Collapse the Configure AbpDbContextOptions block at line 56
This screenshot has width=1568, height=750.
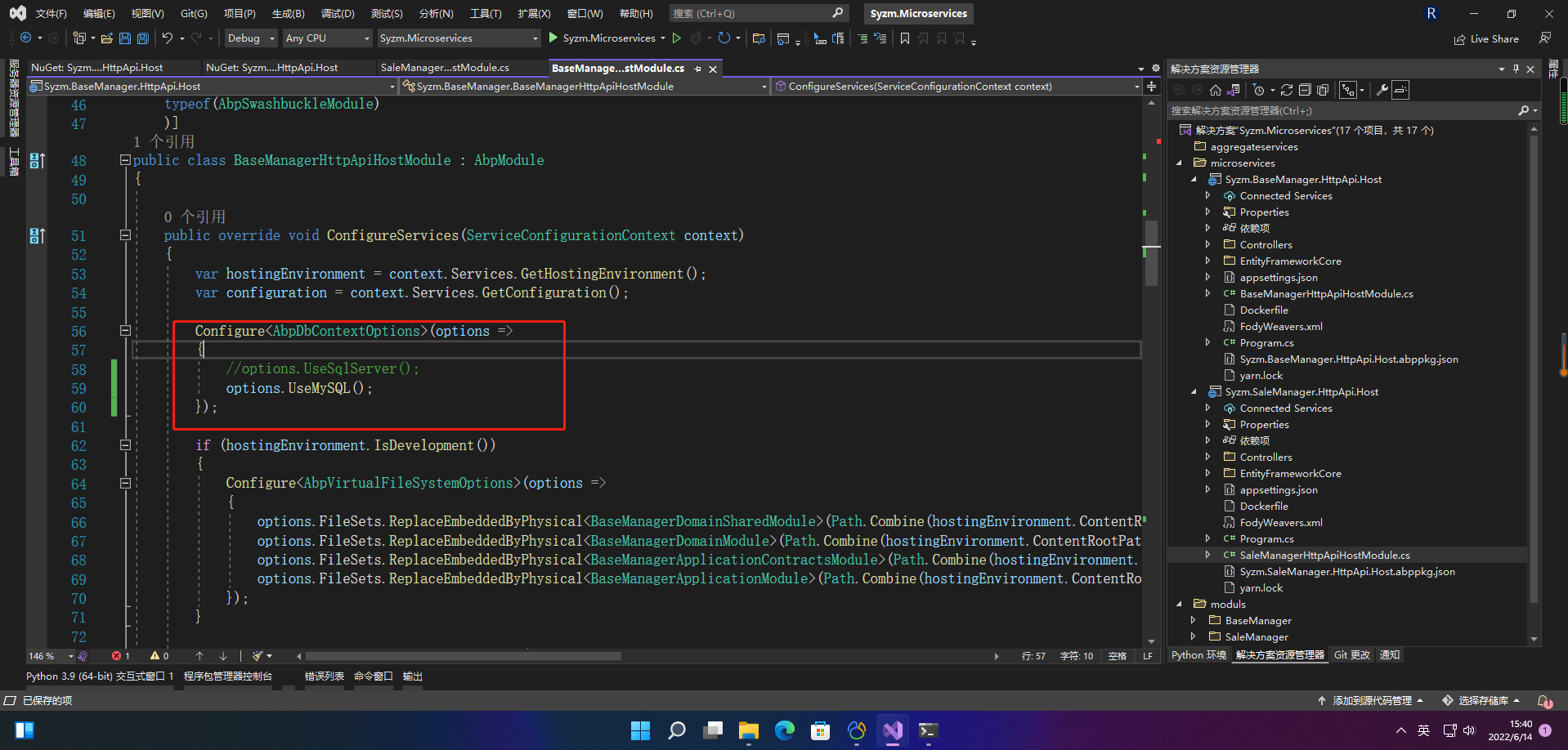125,331
